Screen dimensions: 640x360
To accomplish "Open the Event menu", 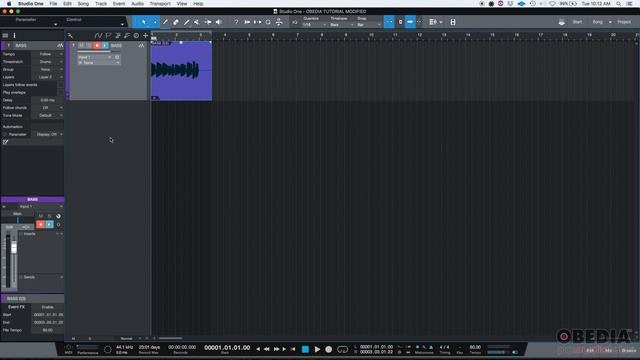I will tap(119, 4).
